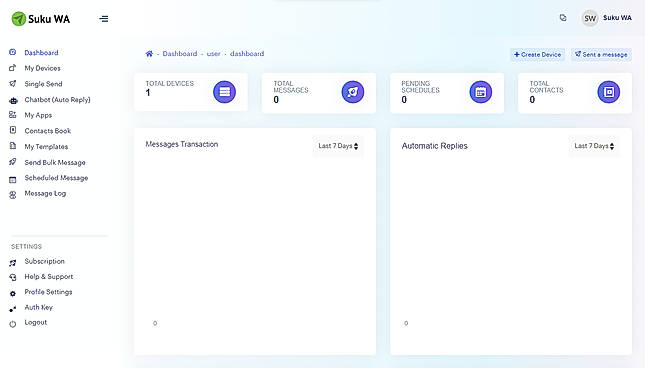The height and width of the screenshot is (368, 645).
Task: Click the Total Contacts stat card label
Action: 546,87
